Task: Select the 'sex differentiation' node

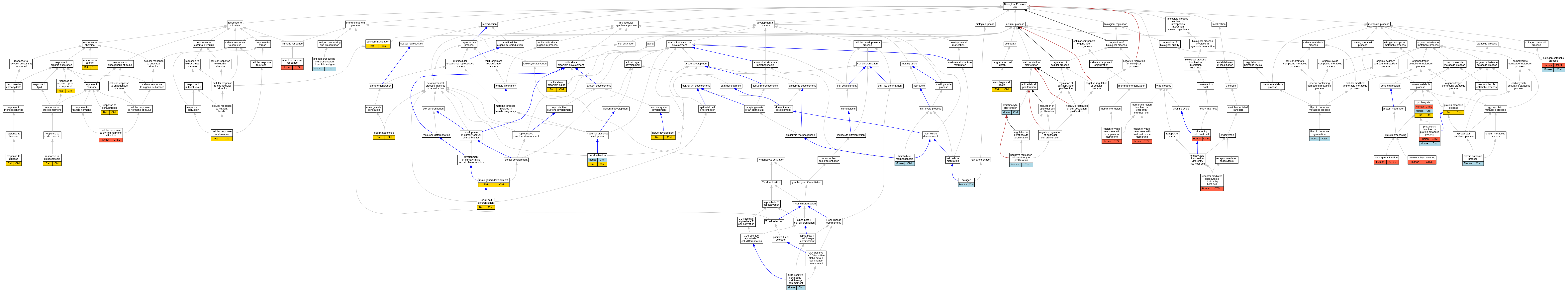Action: [433, 109]
